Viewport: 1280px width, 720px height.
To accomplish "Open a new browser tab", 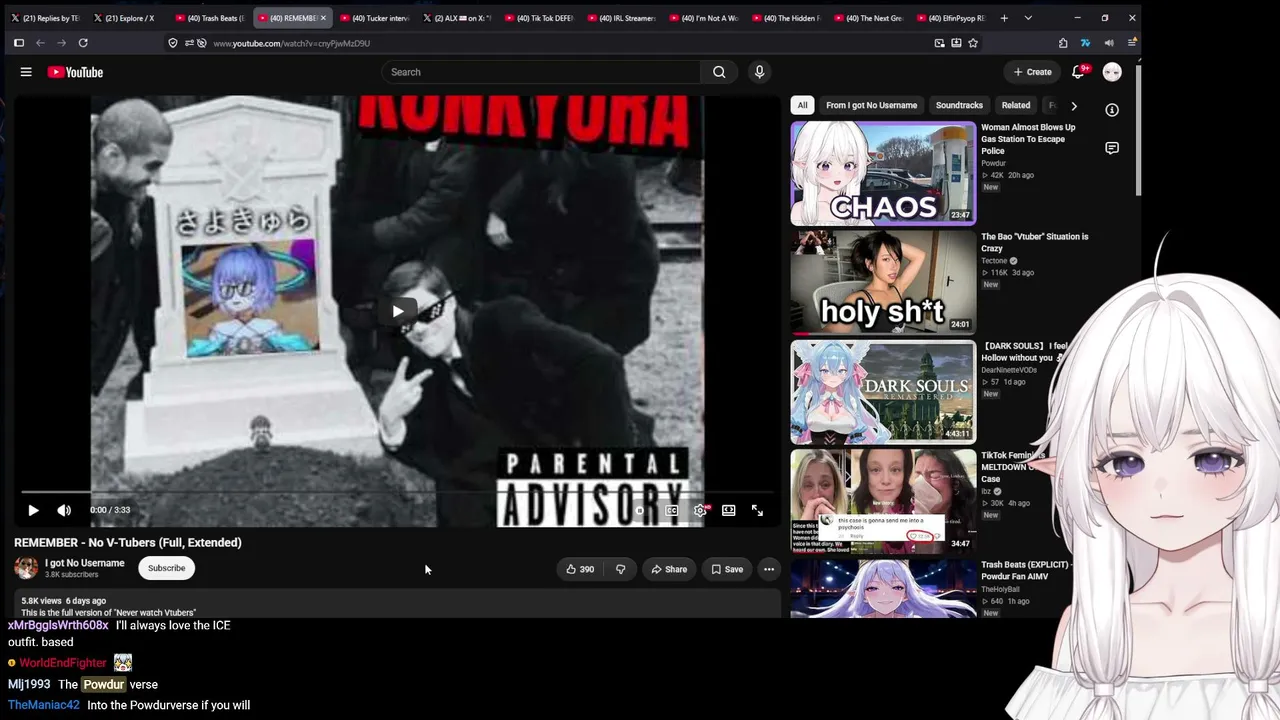I will pyautogui.click(x=1004, y=18).
